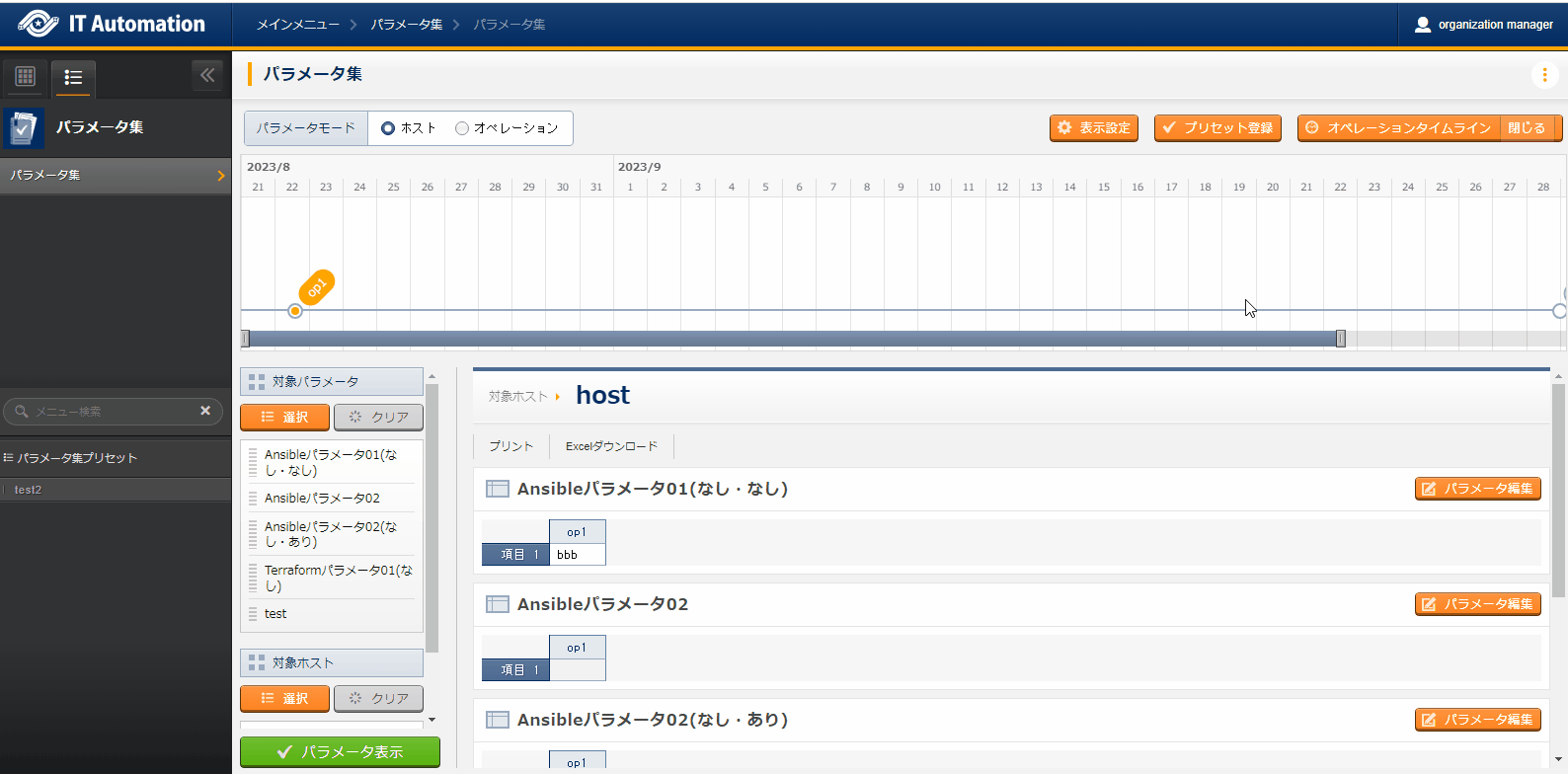
Task: Select the ホスト radio button
Action: pyautogui.click(x=388, y=128)
